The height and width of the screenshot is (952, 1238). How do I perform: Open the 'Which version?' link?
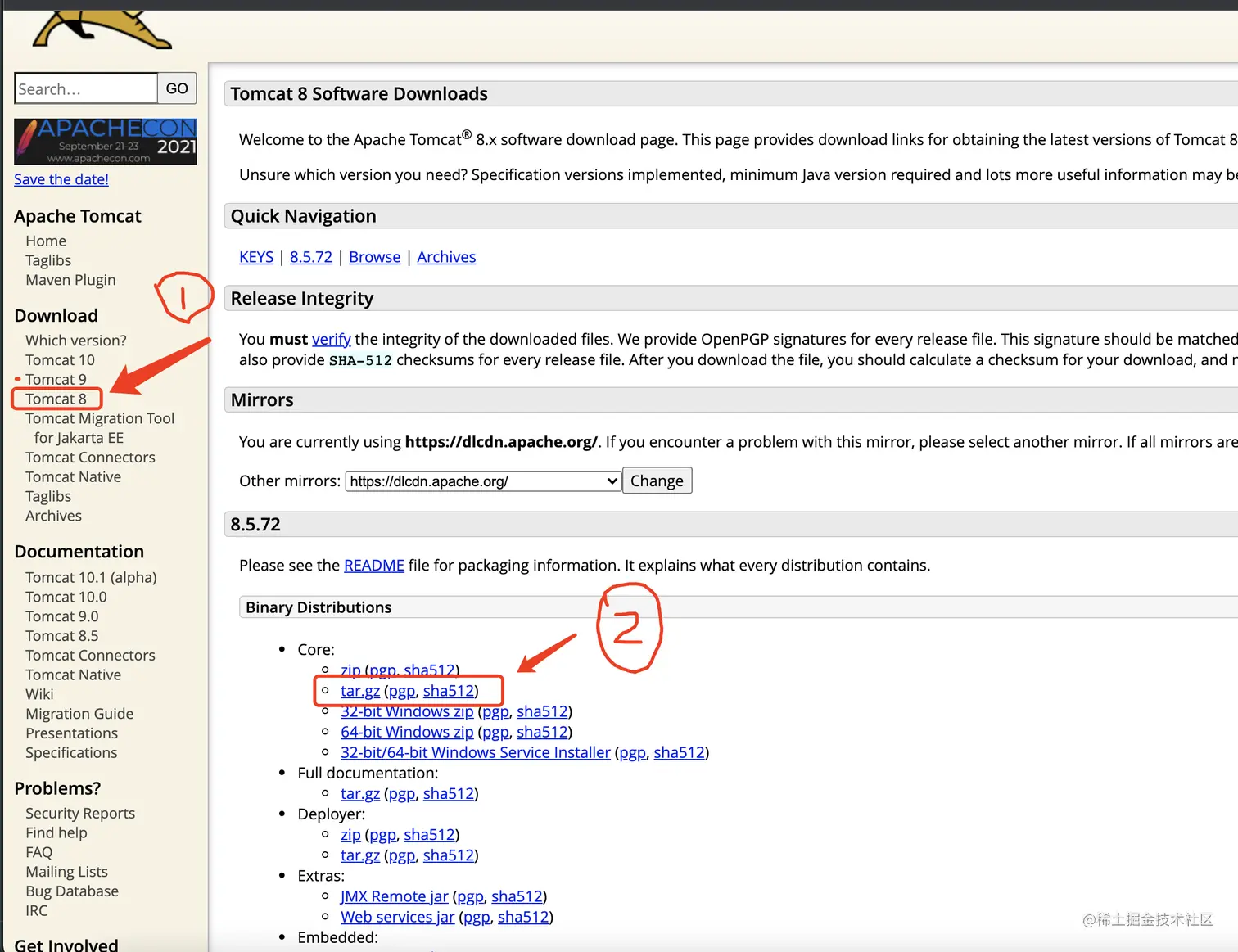(76, 341)
